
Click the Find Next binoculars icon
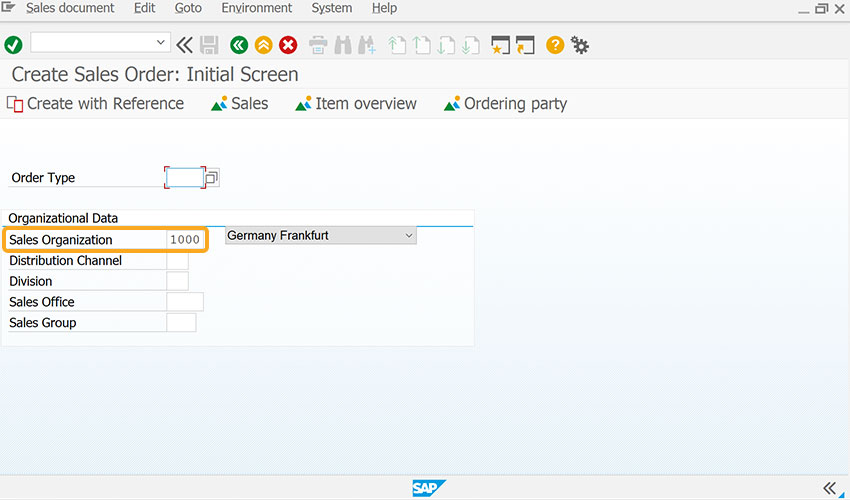point(367,45)
